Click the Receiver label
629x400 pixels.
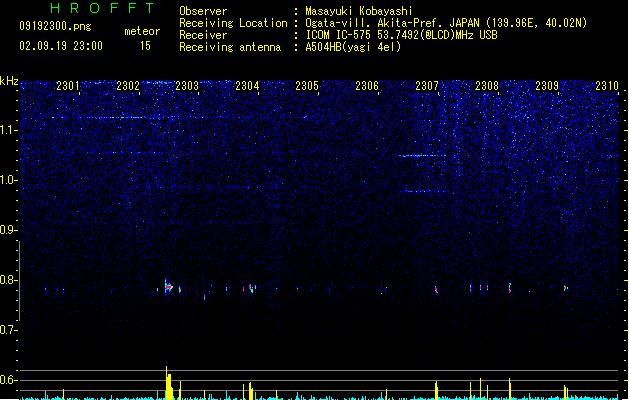[203, 35]
